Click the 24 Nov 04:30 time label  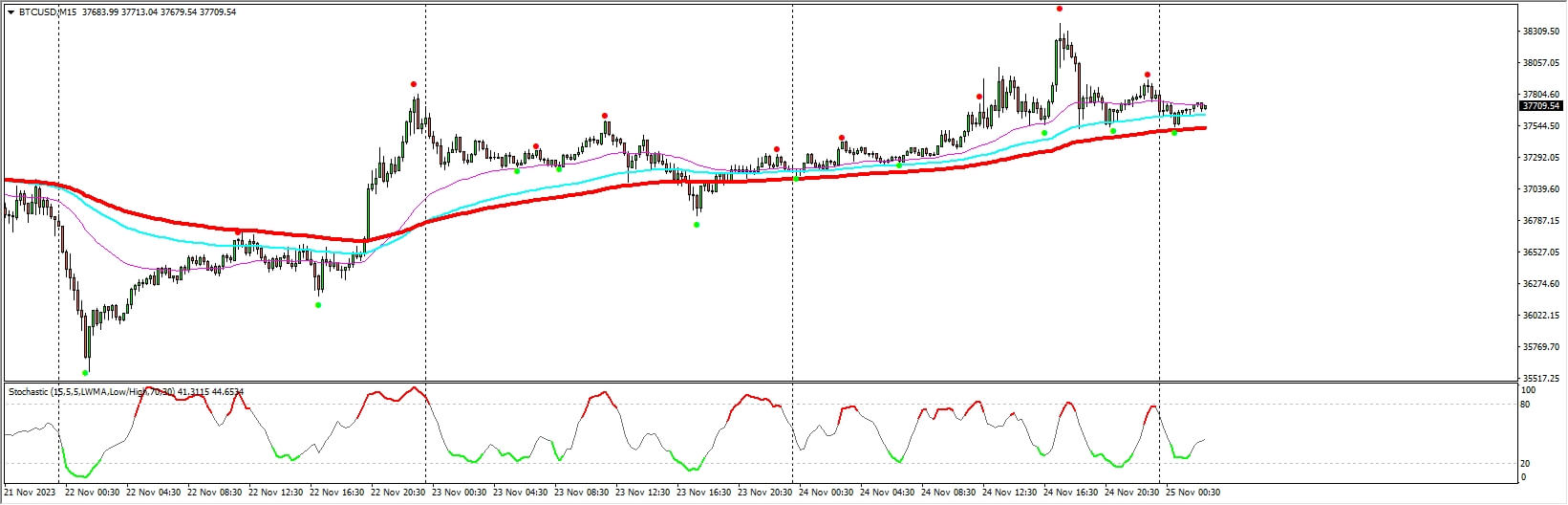(887, 494)
